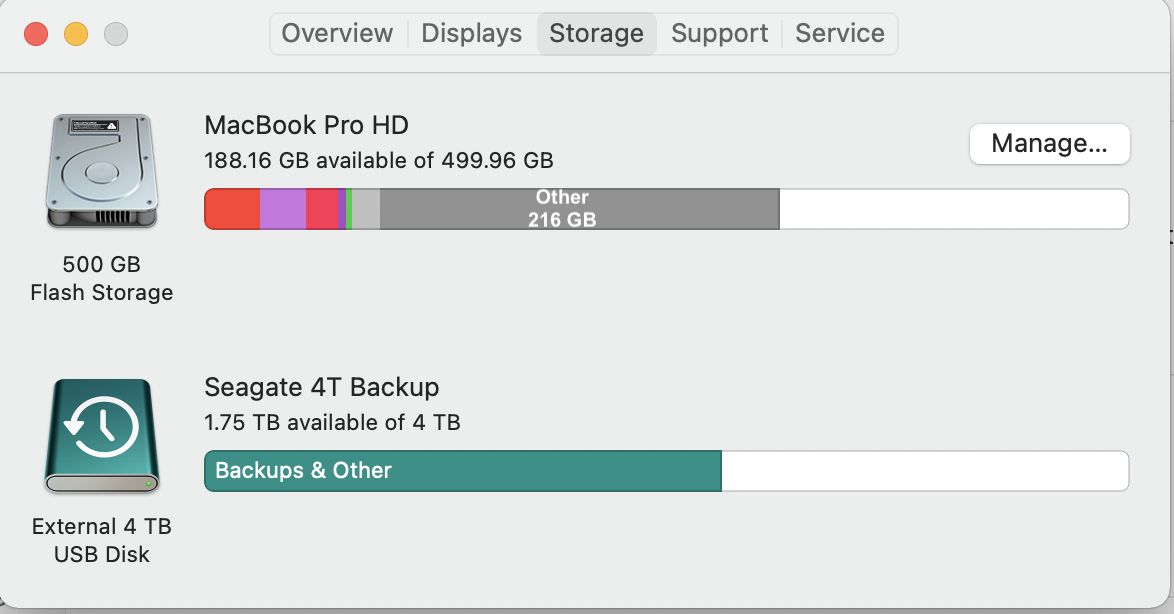Click the Seagate 4T Backup drive name
The image size is (1174, 614).
coord(322,387)
